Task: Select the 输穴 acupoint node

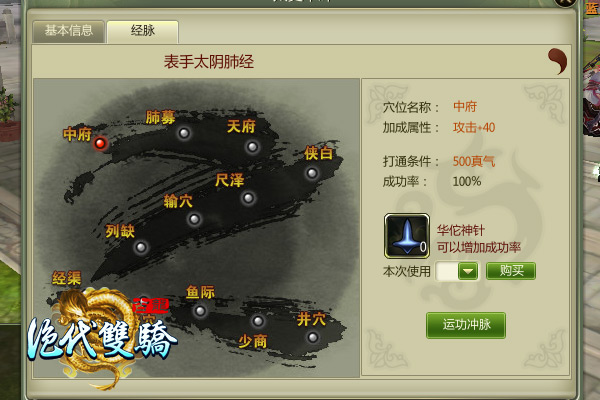Action: [x=194, y=219]
